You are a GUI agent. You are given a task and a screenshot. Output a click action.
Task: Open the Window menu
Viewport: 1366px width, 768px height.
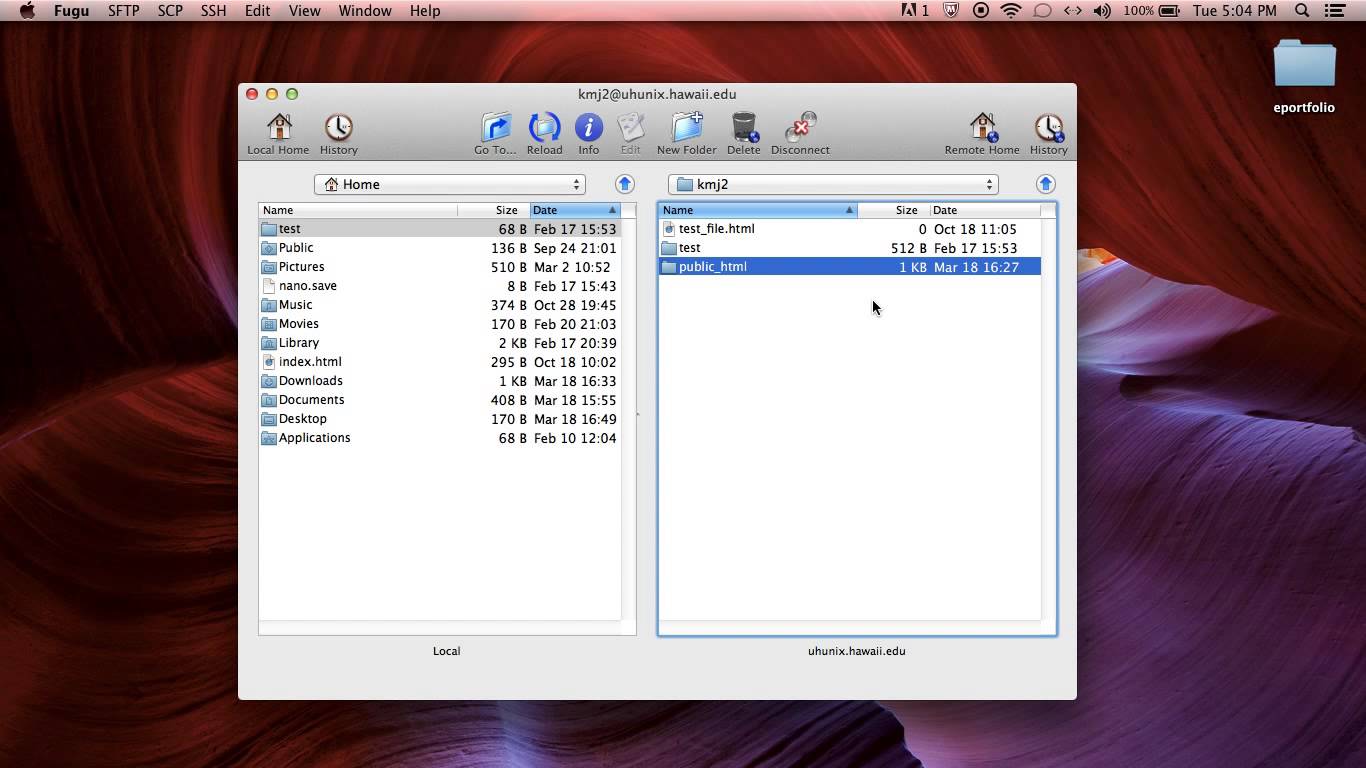pyautogui.click(x=364, y=11)
